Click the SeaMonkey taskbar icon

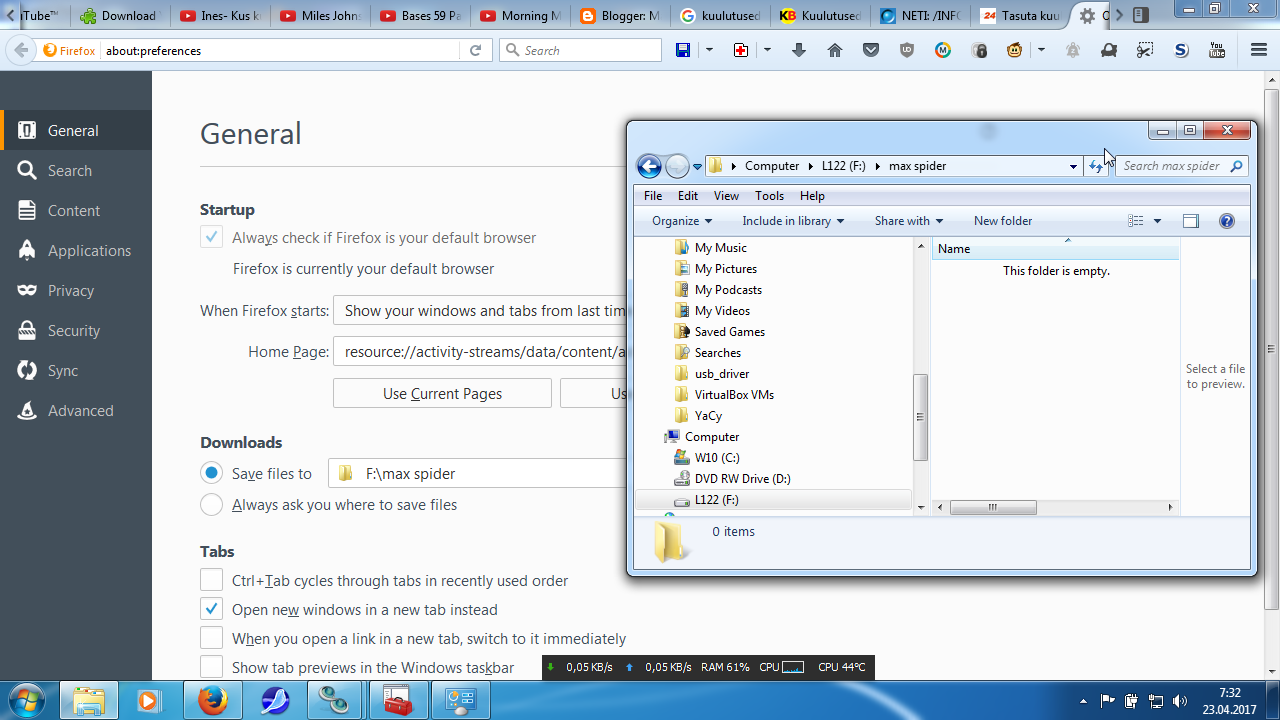[x=275, y=700]
